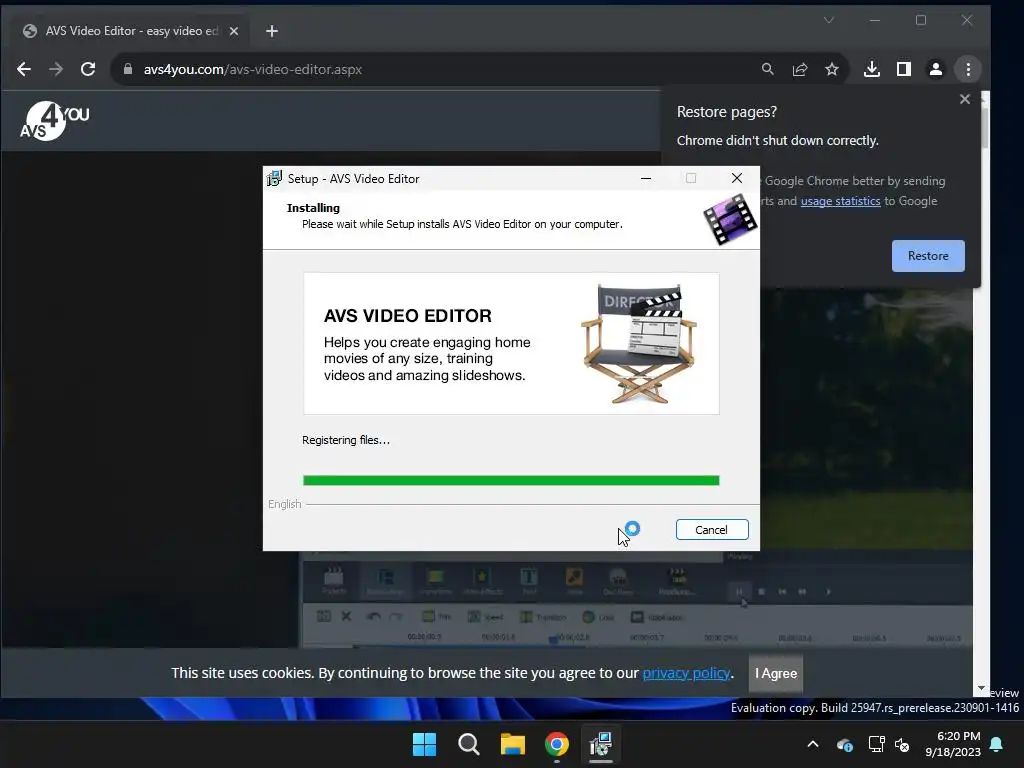
Task: Click the AVS setup icon in the taskbar
Action: click(x=601, y=744)
